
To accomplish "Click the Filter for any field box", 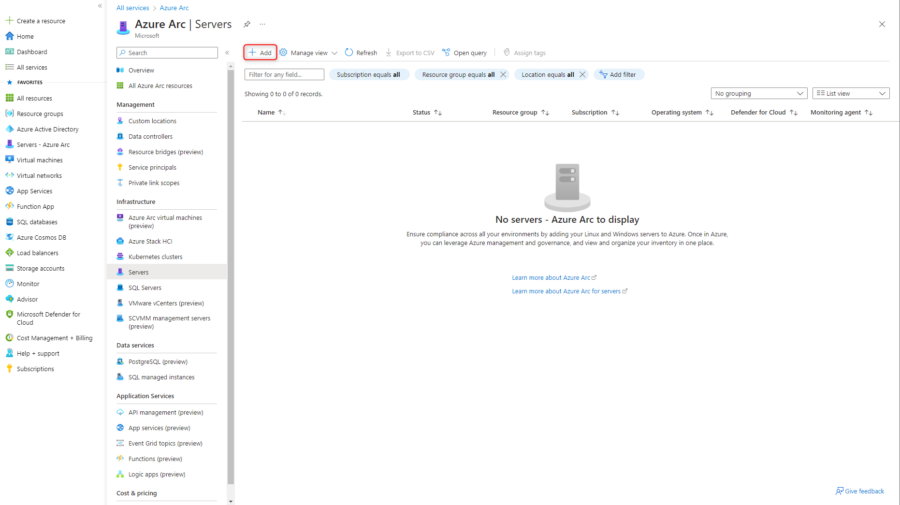I will (x=284, y=75).
